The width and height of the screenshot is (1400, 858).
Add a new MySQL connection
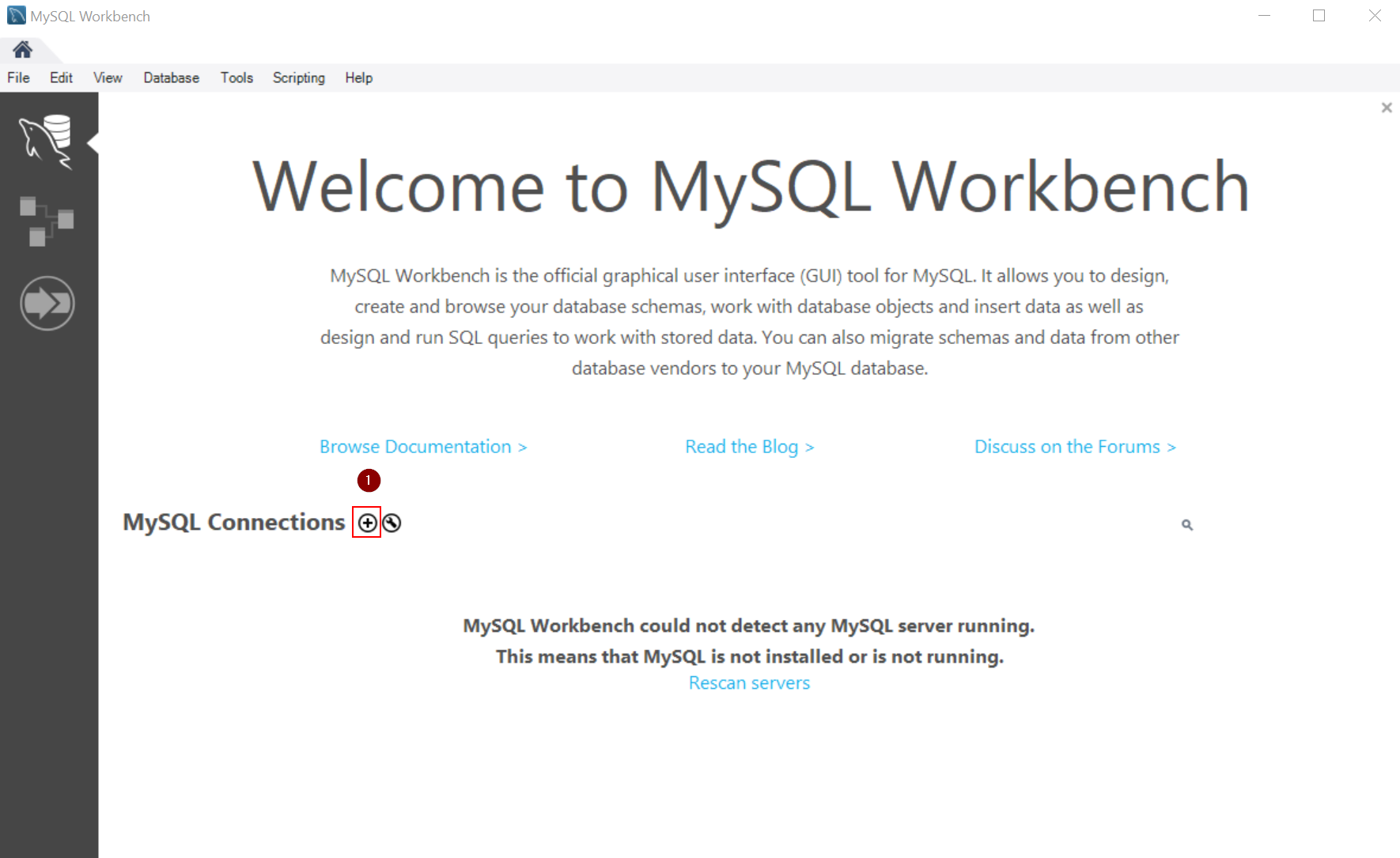367,523
